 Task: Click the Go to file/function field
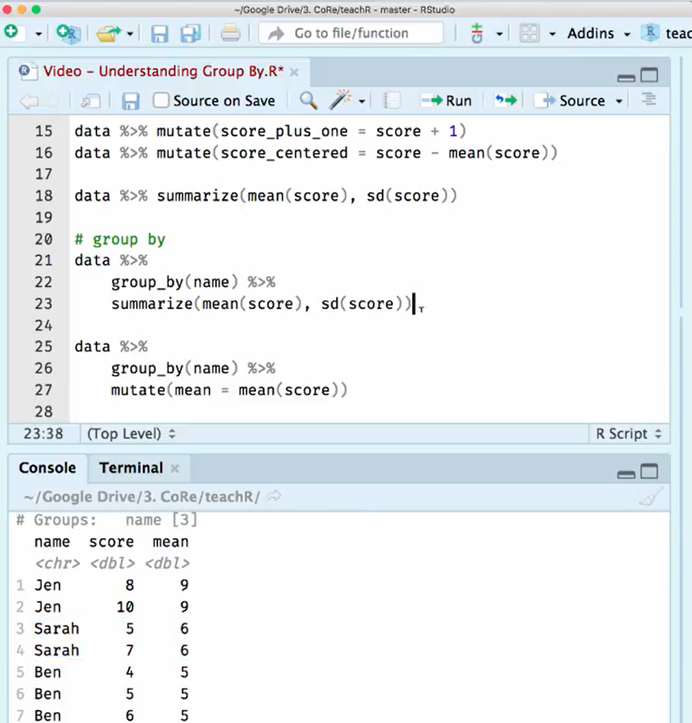point(352,33)
